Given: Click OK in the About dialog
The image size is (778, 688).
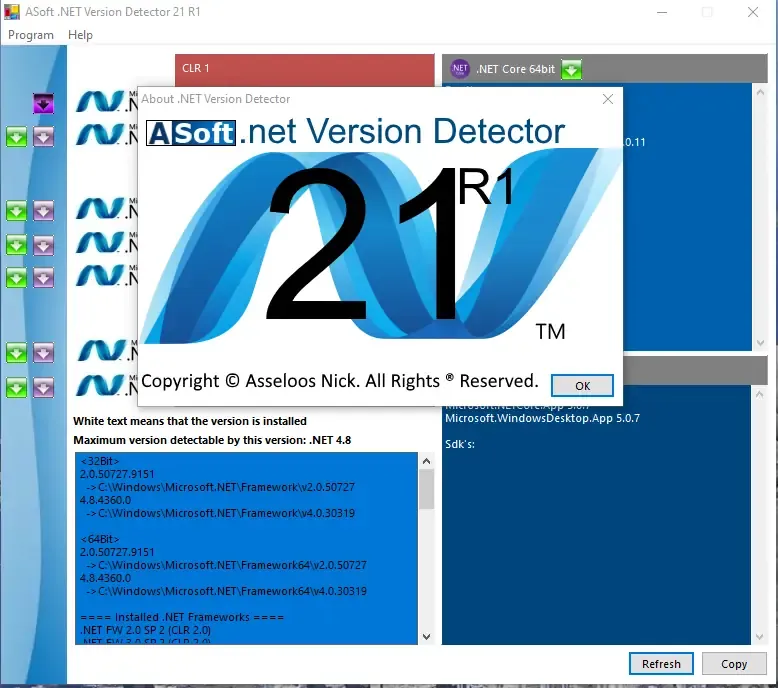Looking at the screenshot, I should click(582, 385).
